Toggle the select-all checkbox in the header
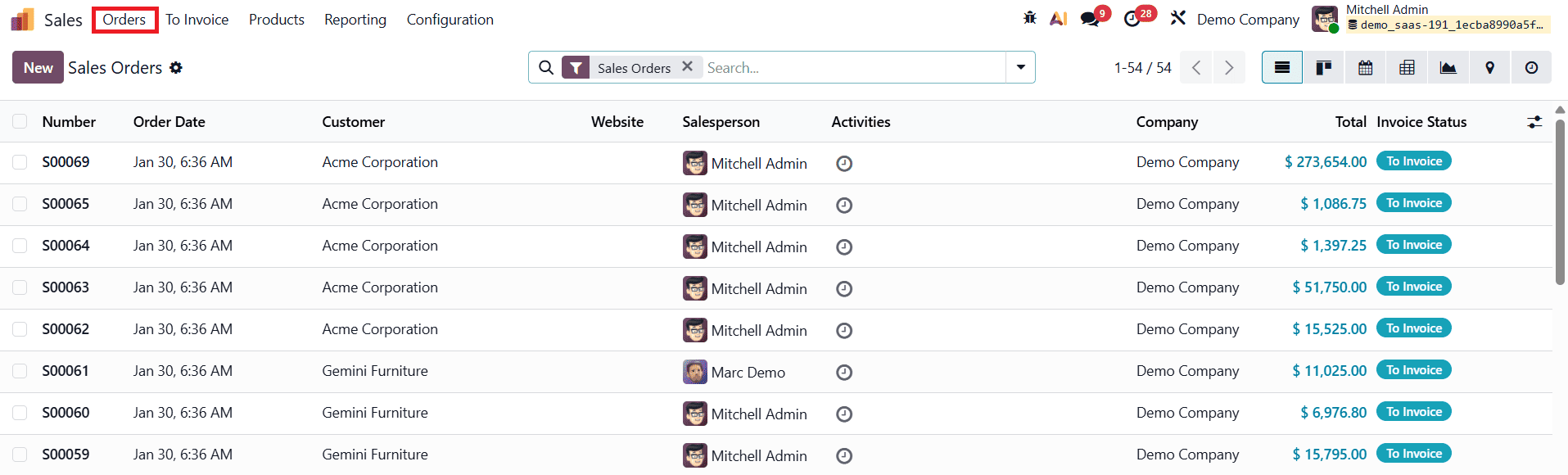 pyautogui.click(x=20, y=121)
